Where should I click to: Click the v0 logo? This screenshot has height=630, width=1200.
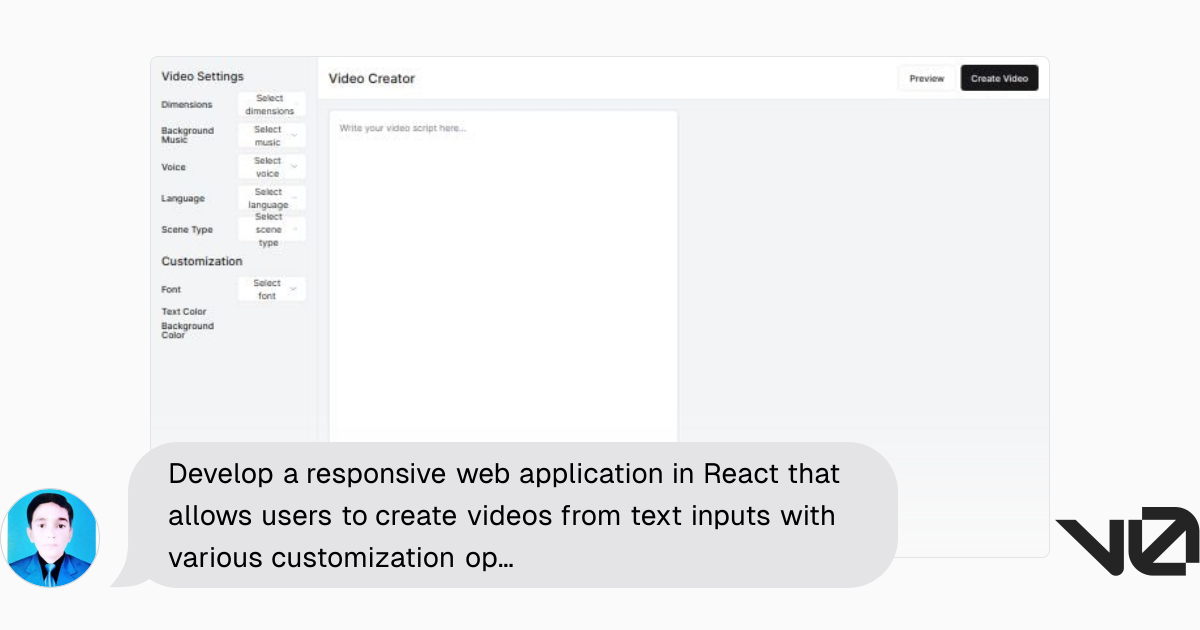click(x=1127, y=541)
